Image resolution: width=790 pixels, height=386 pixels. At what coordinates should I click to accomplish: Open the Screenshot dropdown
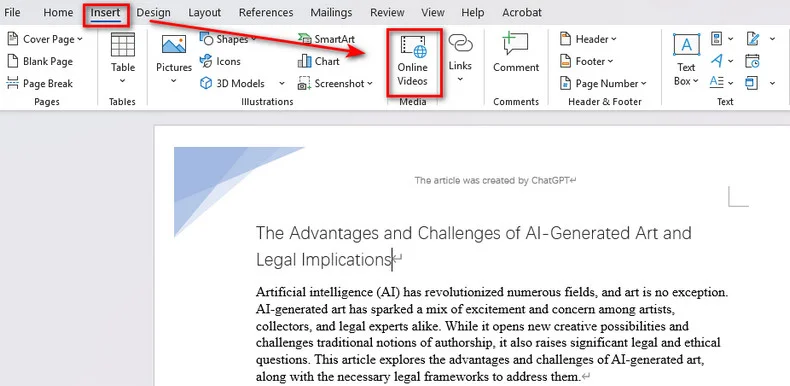[335, 84]
